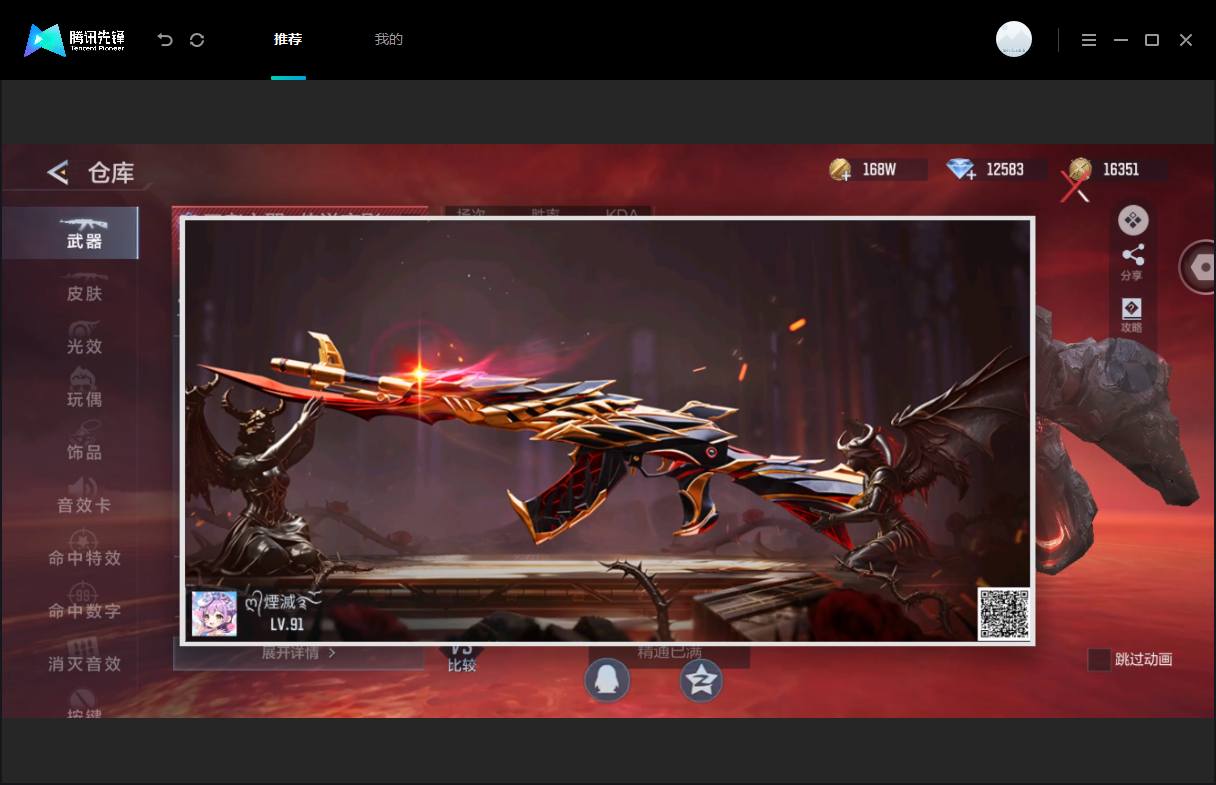Switch to the 我的 tab
This screenshot has width=1216, height=785.
pyautogui.click(x=389, y=40)
